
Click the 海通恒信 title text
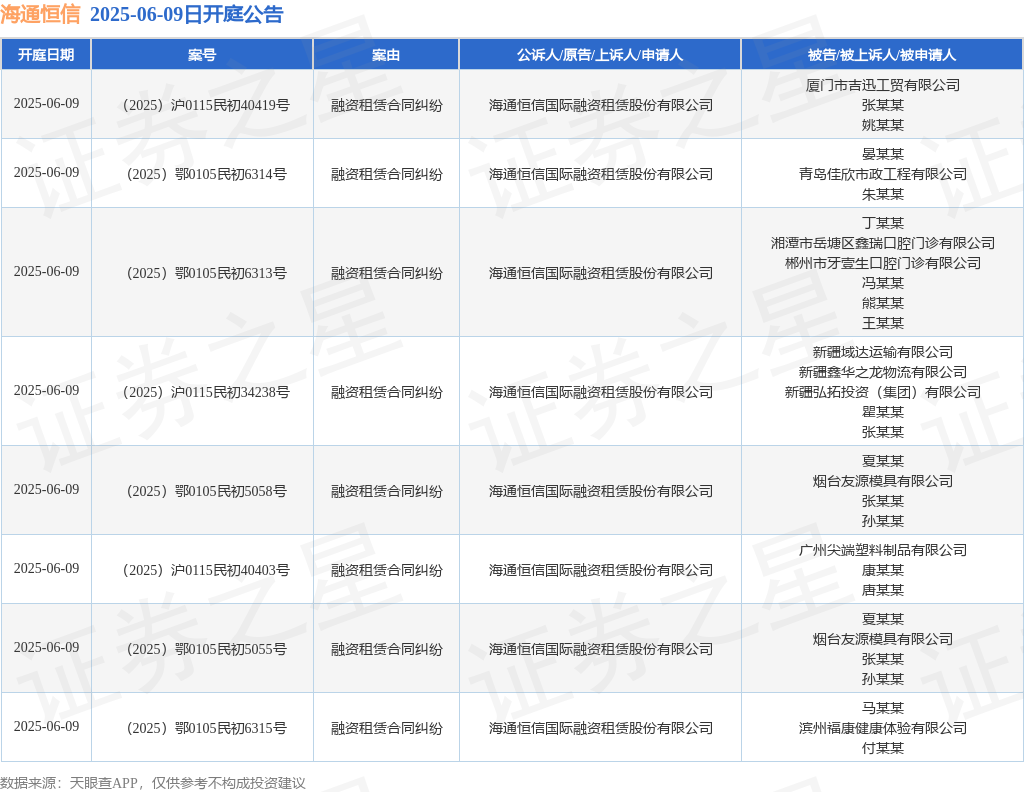point(40,14)
